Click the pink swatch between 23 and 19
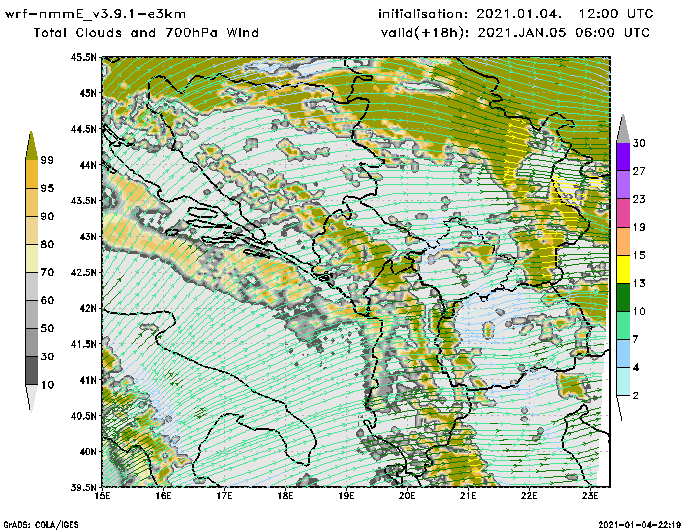The width and height of the screenshot is (700, 530). (623, 213)
